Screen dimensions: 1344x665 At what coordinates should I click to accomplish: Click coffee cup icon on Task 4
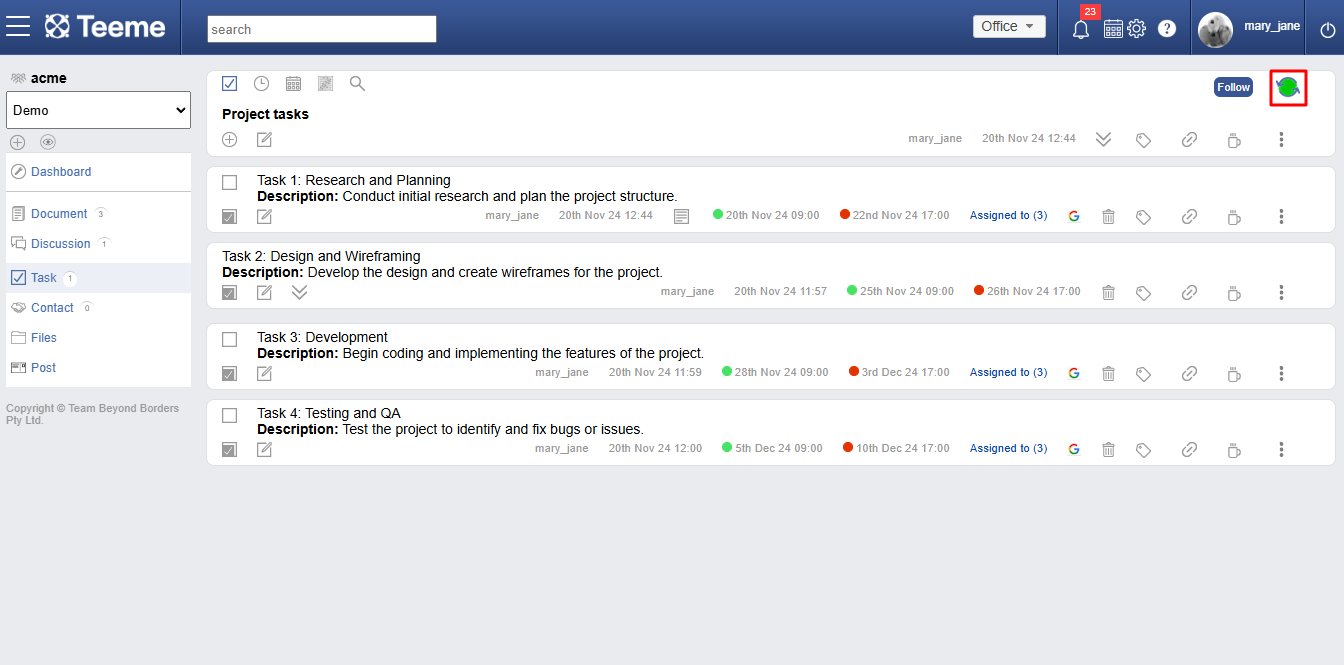click(1234, 449)
